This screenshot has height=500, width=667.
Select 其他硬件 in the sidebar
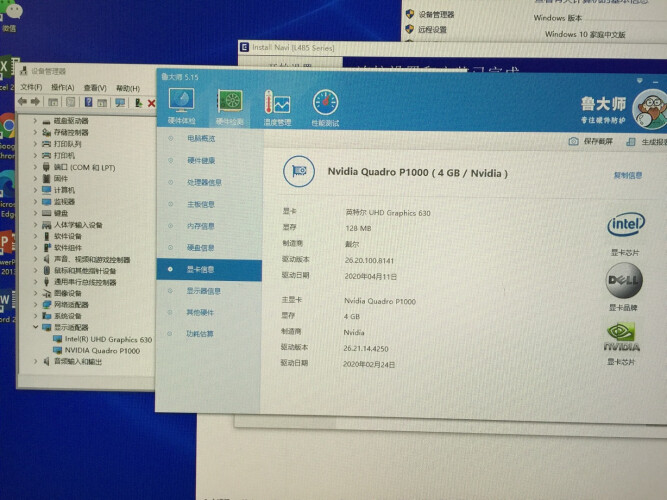(200, 313)
